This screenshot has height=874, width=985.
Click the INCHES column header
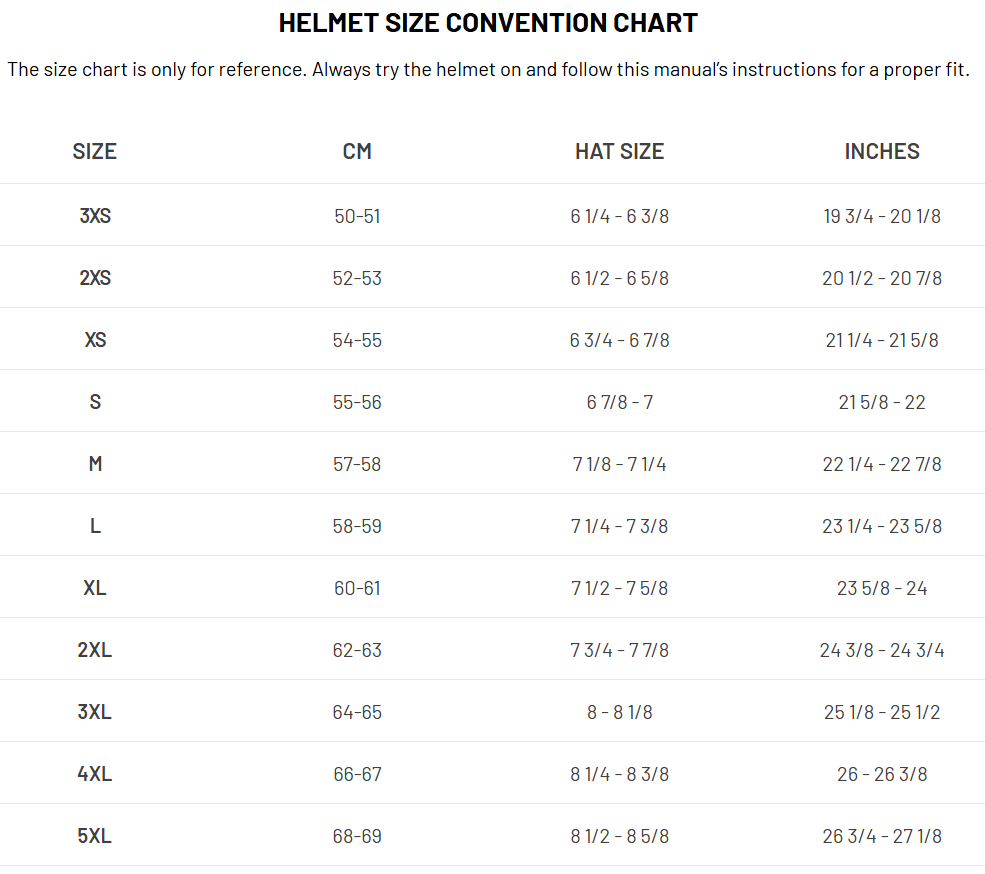click(x=882, y=151)
